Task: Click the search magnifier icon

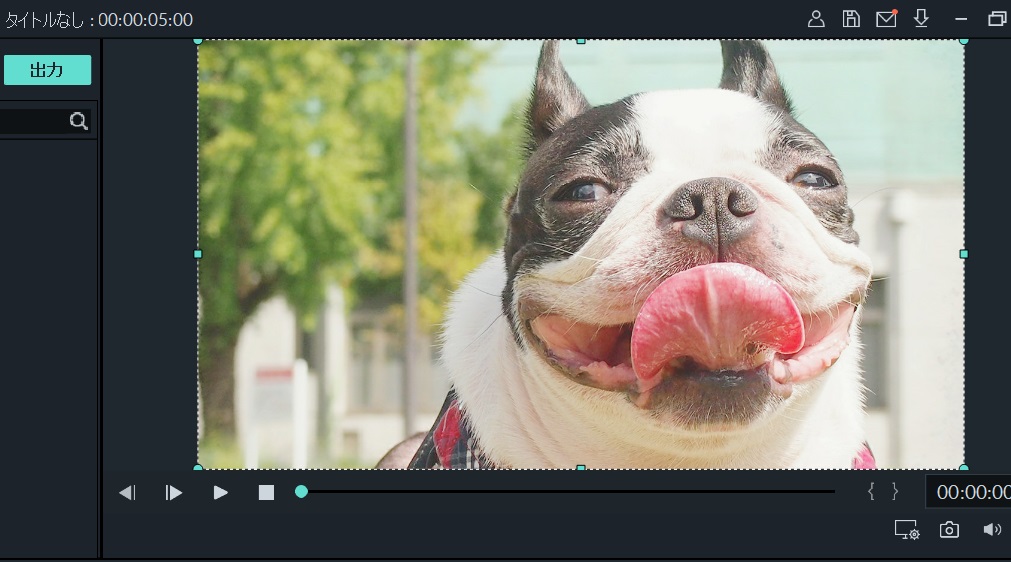Action: coord(79,121)
